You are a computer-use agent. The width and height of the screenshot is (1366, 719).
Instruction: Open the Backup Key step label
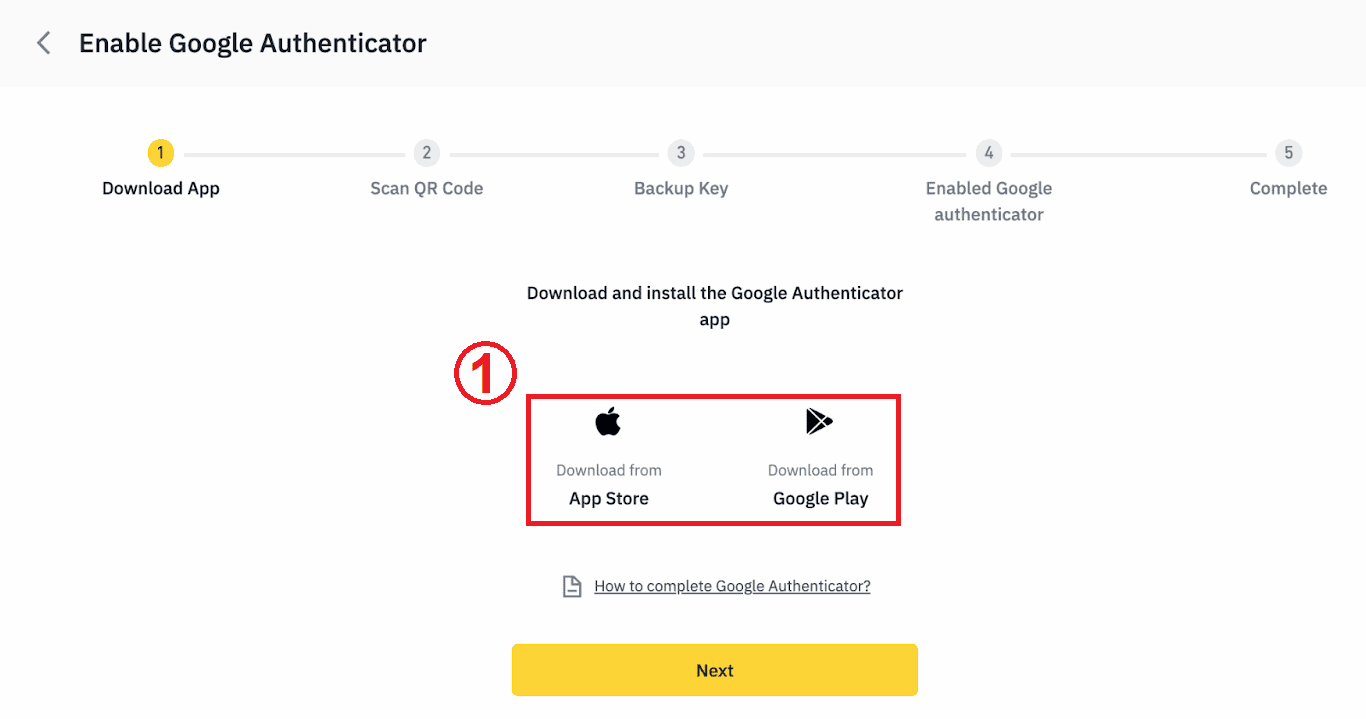click(680, 188)
